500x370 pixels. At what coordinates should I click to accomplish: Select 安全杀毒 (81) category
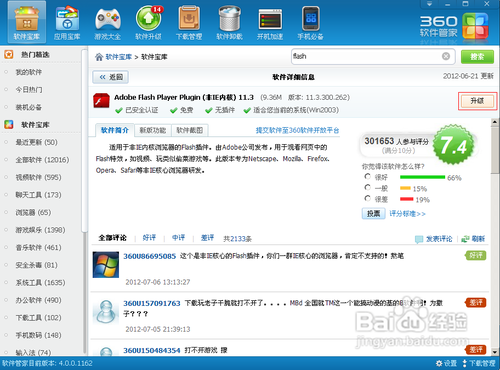pyautogui.click(x=36, y=265)
